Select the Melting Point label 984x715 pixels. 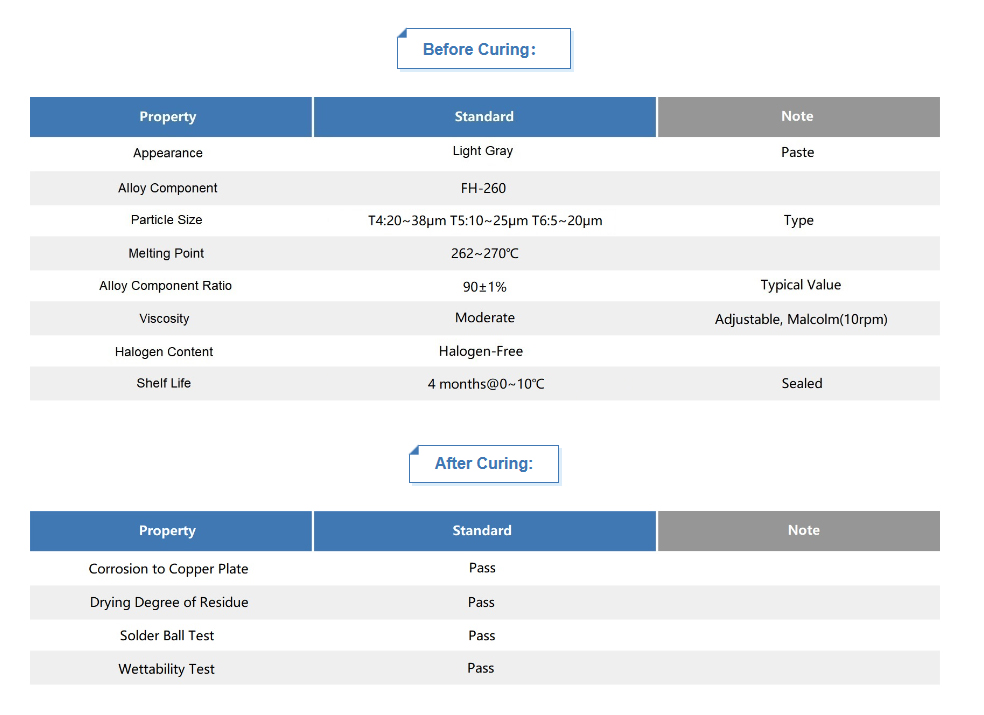[x=166, y=254]
